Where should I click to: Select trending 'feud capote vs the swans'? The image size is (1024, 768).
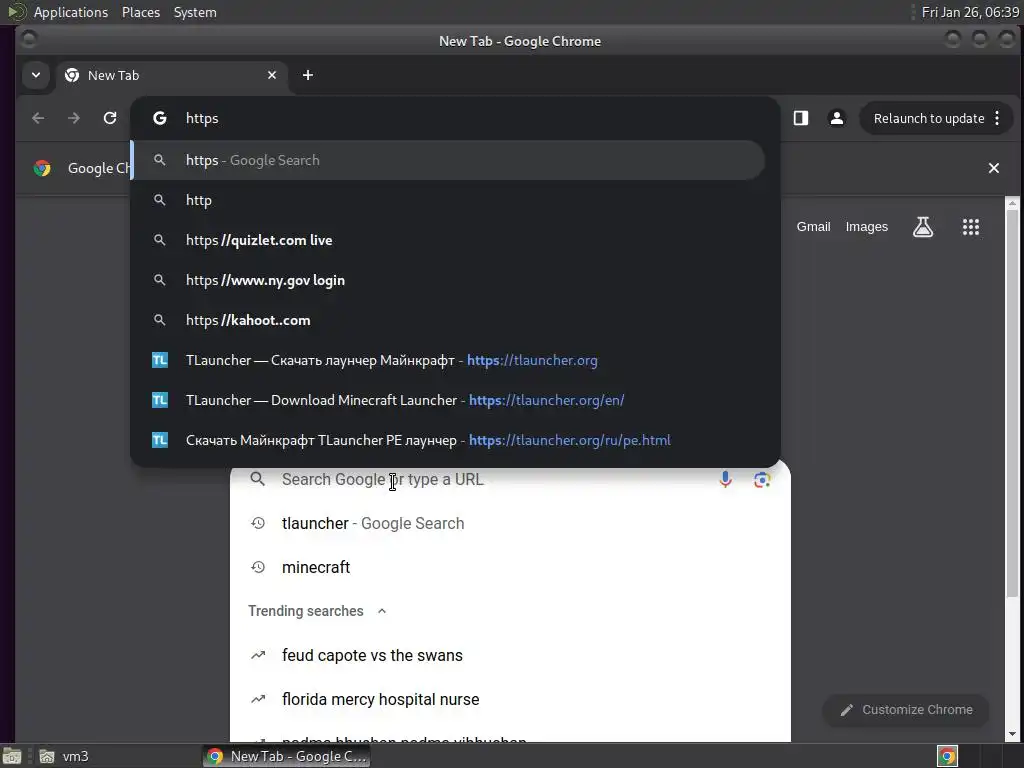coord(510,655)
